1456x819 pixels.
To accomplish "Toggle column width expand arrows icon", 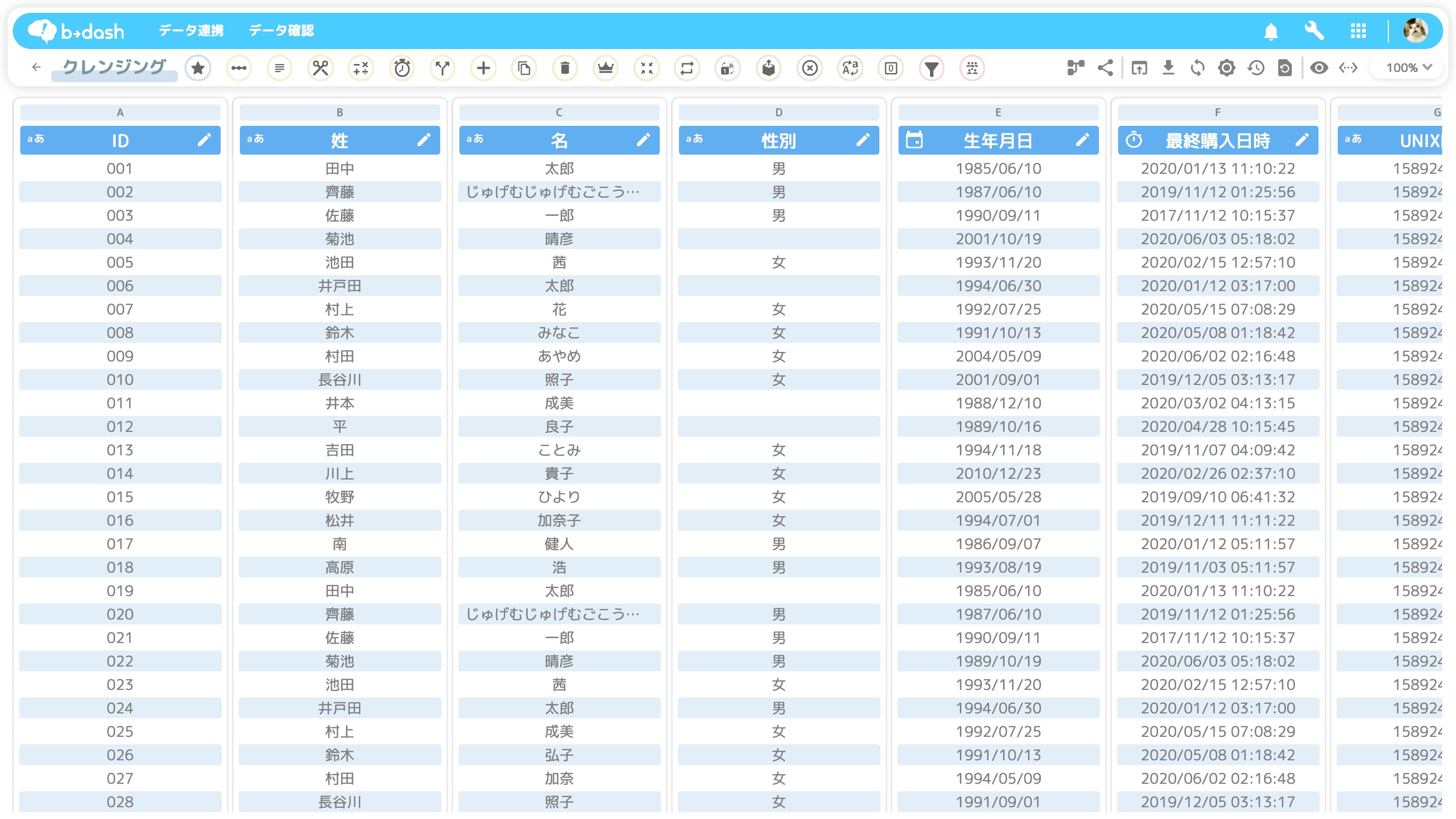I will point(1348,68).
